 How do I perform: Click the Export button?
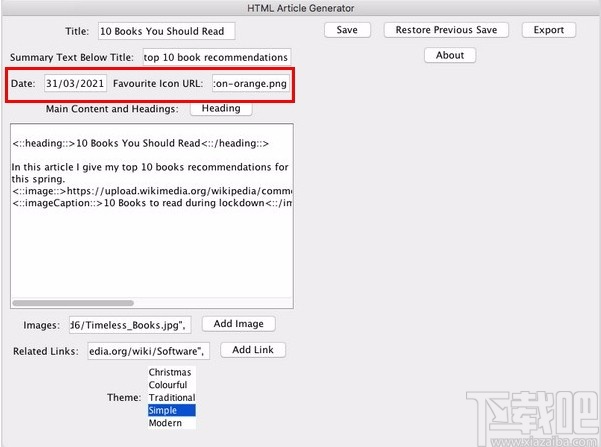(548, 30)
